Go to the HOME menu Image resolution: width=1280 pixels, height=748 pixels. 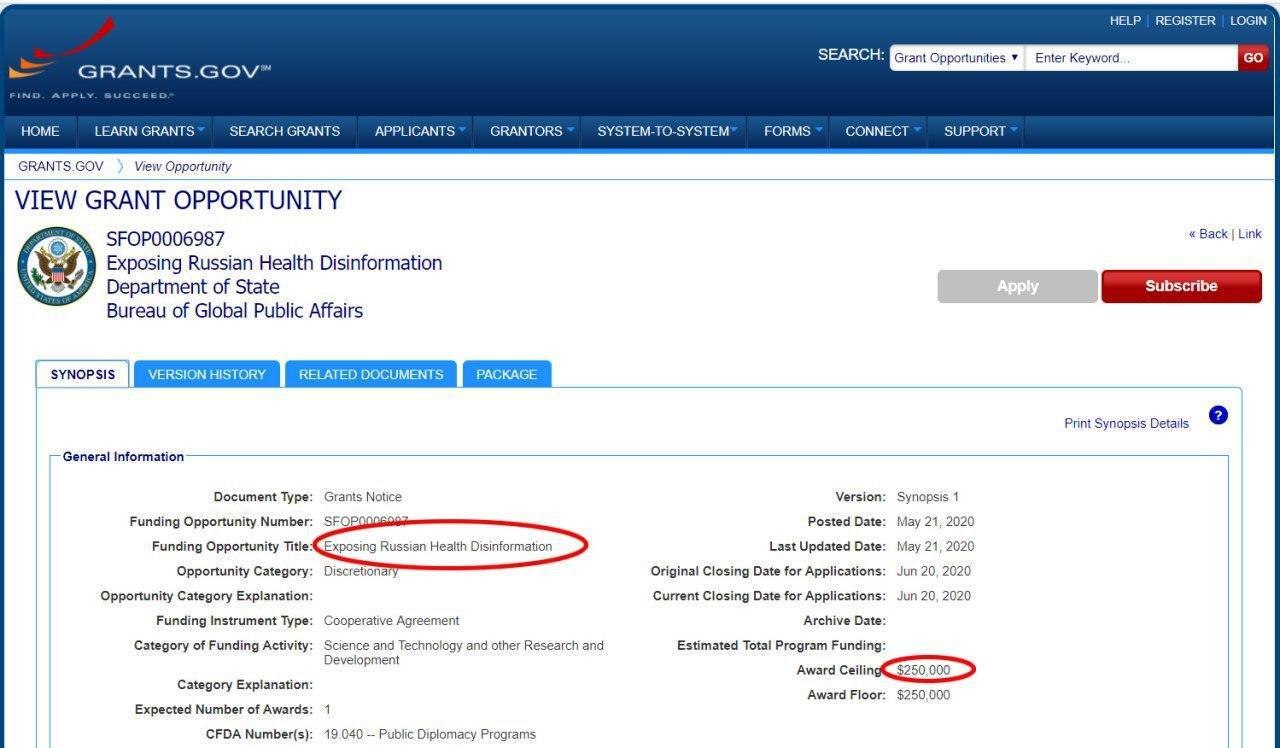pos(40,131)
